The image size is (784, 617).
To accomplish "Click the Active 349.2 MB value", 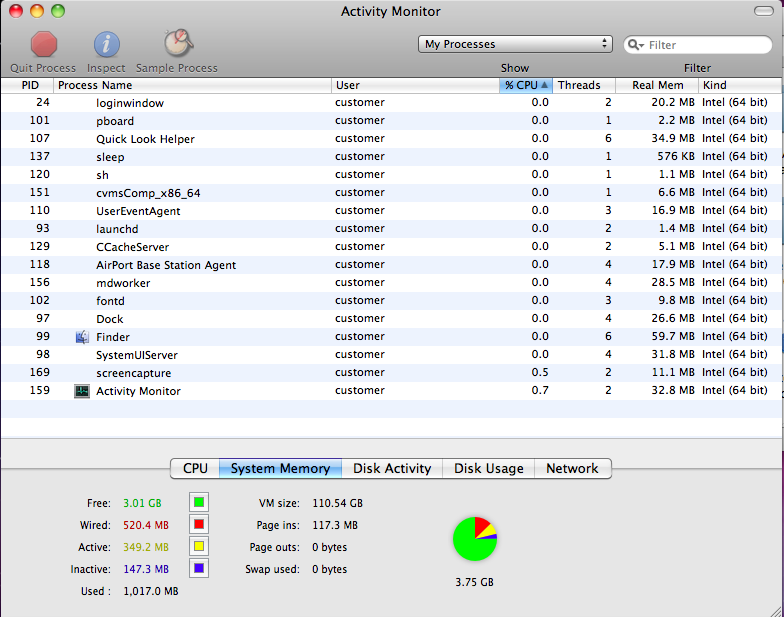I will coord(146,547).
